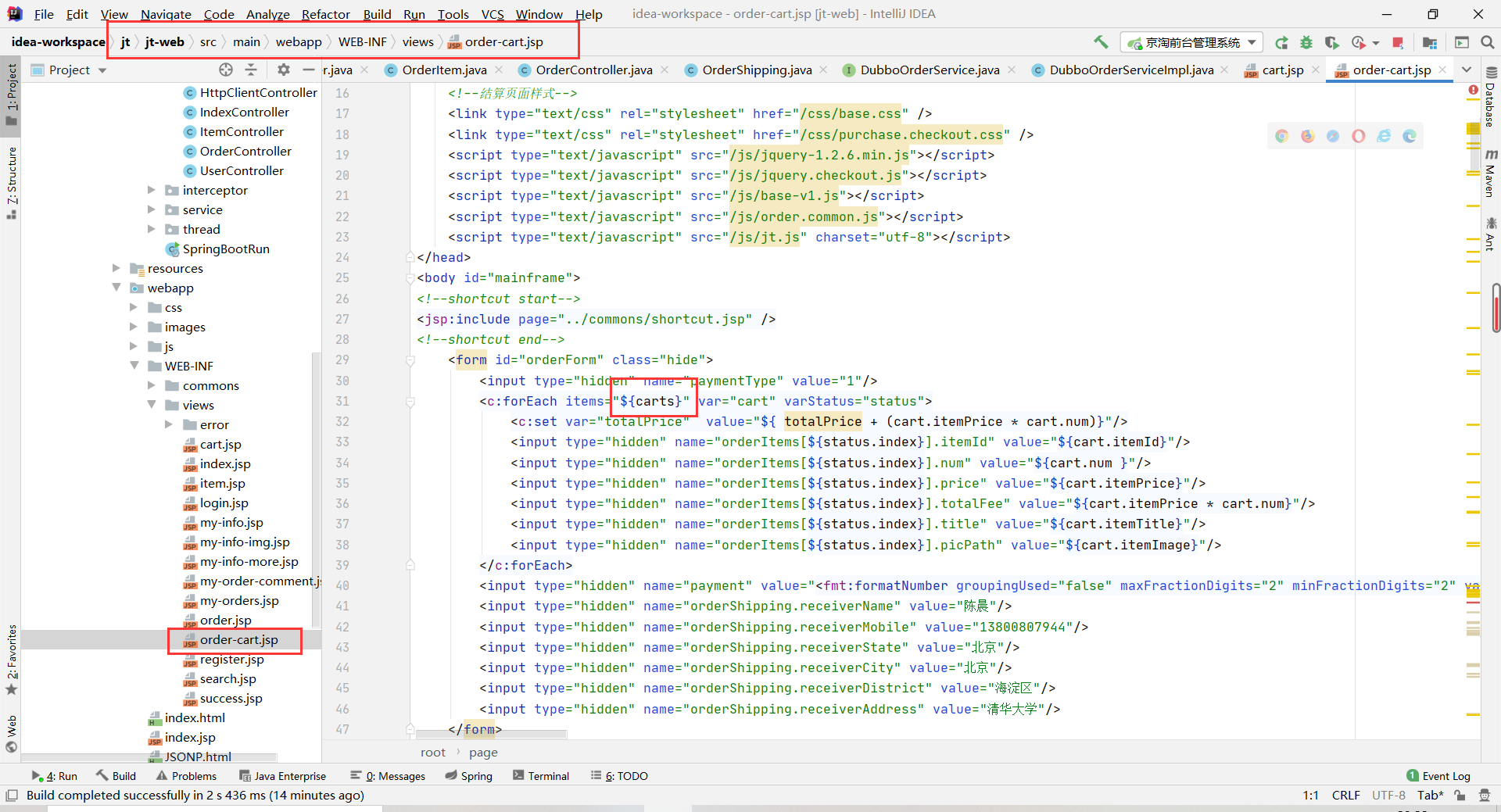Expand the thread folder
The width and height of the screenshot is (1501, 812).
point(152,229)
